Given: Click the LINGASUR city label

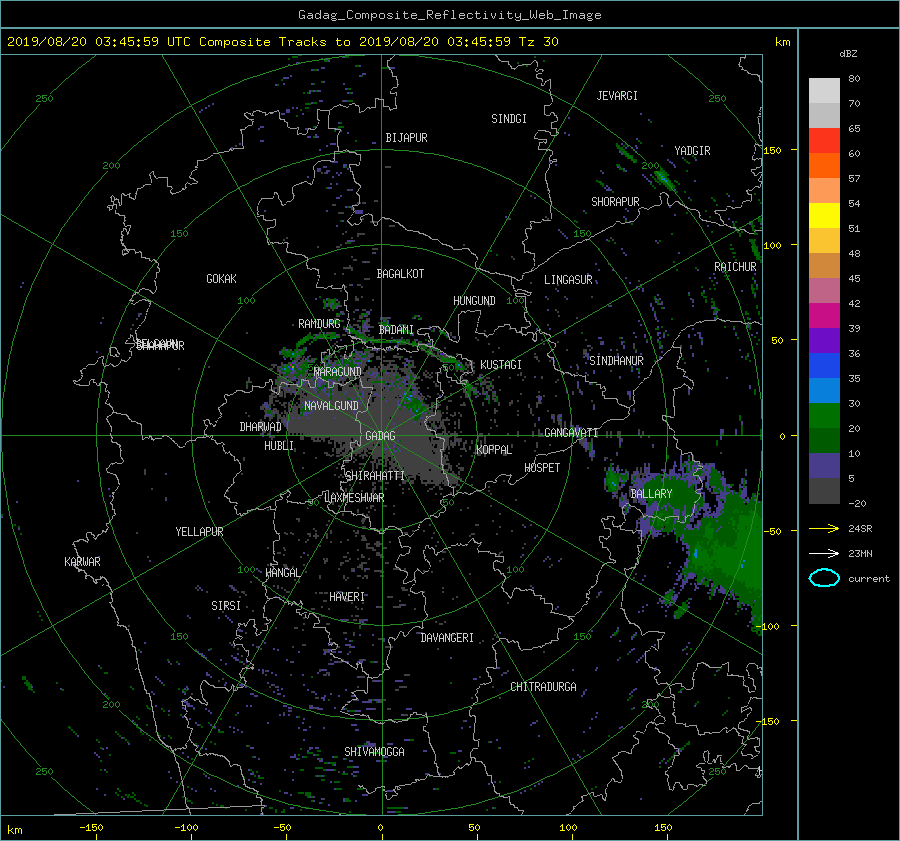Looking at the screenshot, I should pos(568,280).
